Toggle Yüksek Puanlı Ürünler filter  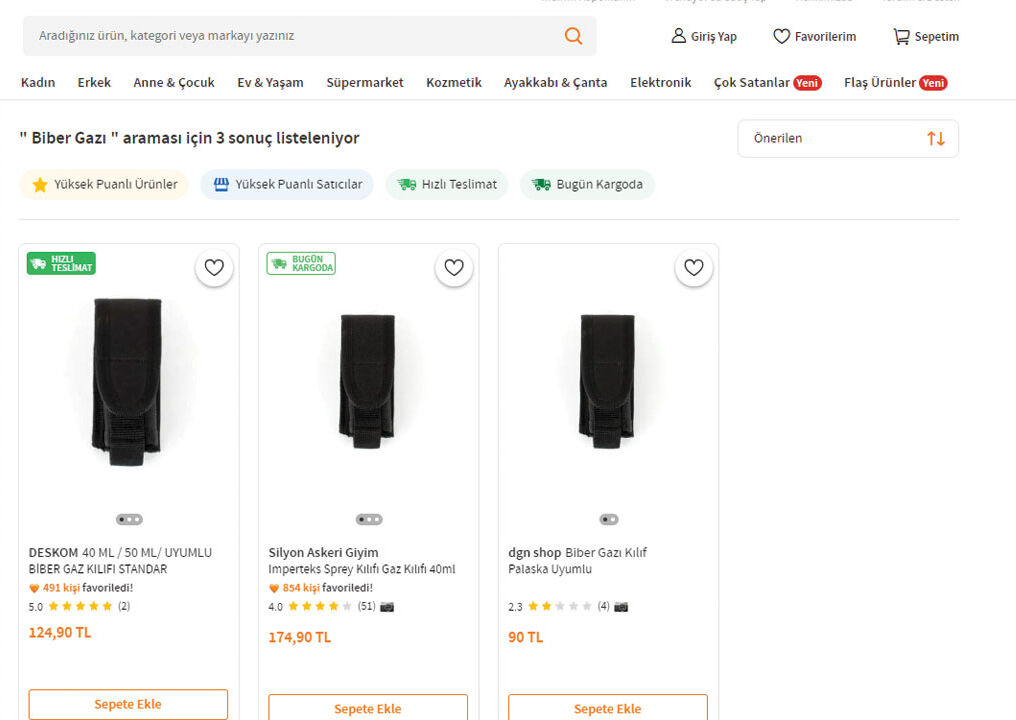click(x=105, y=184)
